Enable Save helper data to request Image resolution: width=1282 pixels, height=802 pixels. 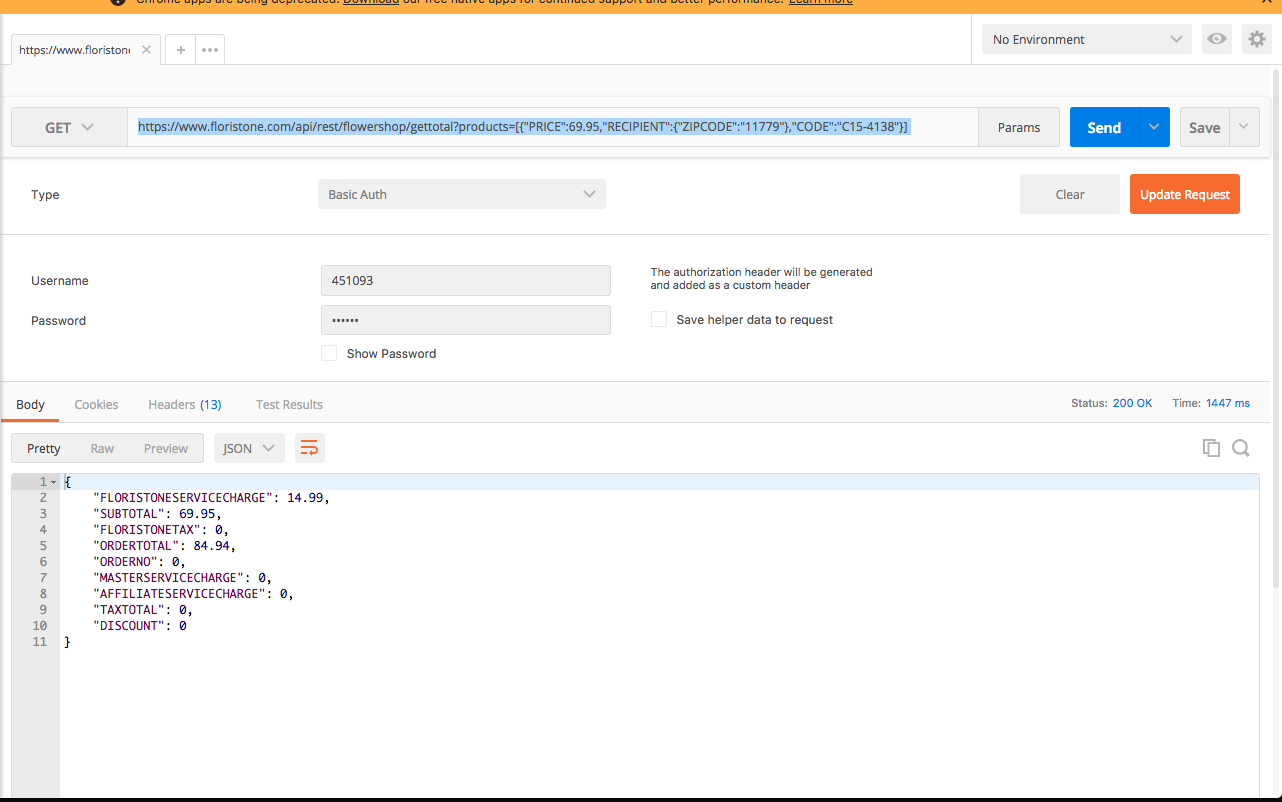pyautogui.click(x=659, y=319)
